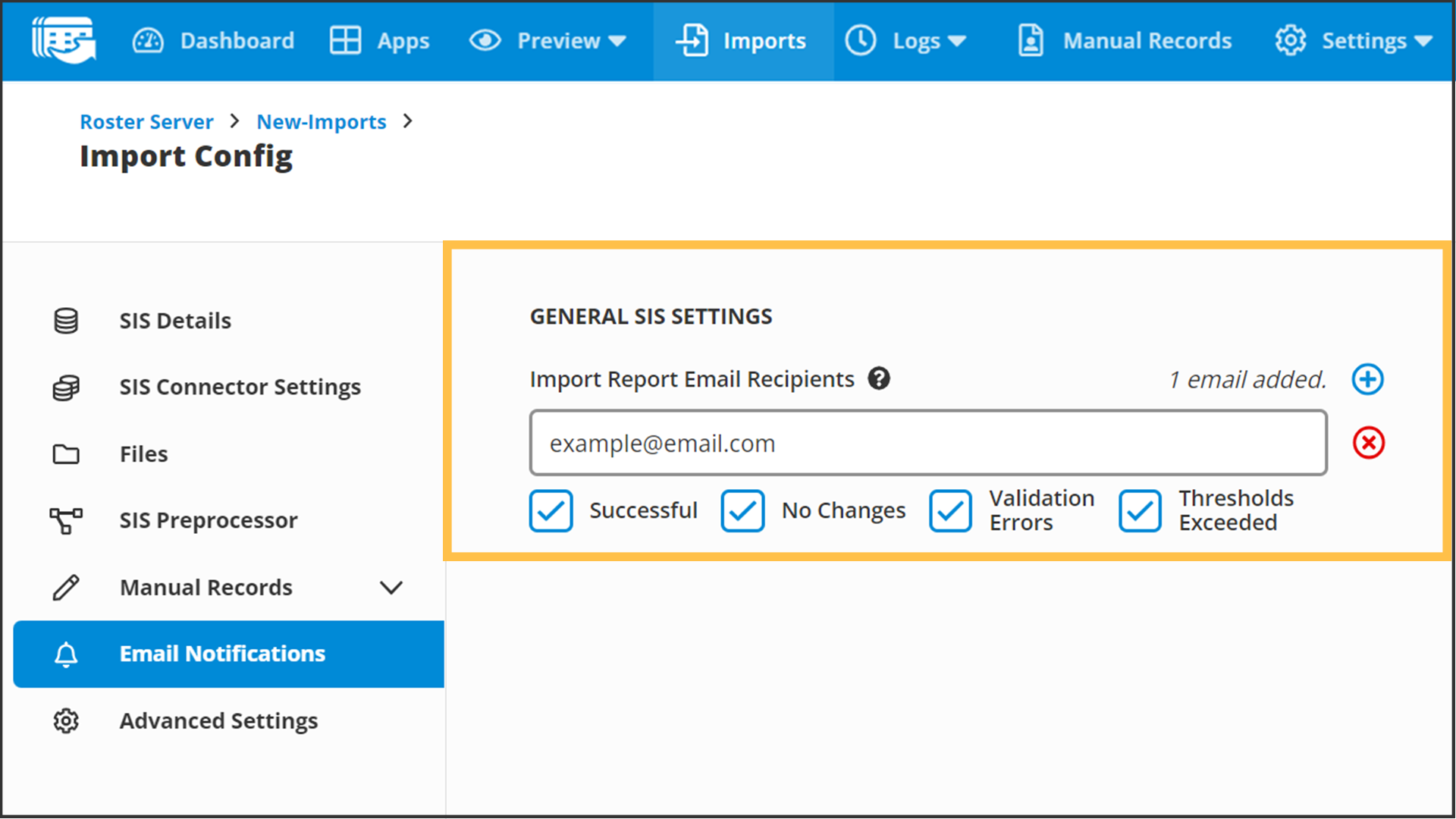Open the Preview dropdown menu
1456x819 pixels.
[548, 41]
